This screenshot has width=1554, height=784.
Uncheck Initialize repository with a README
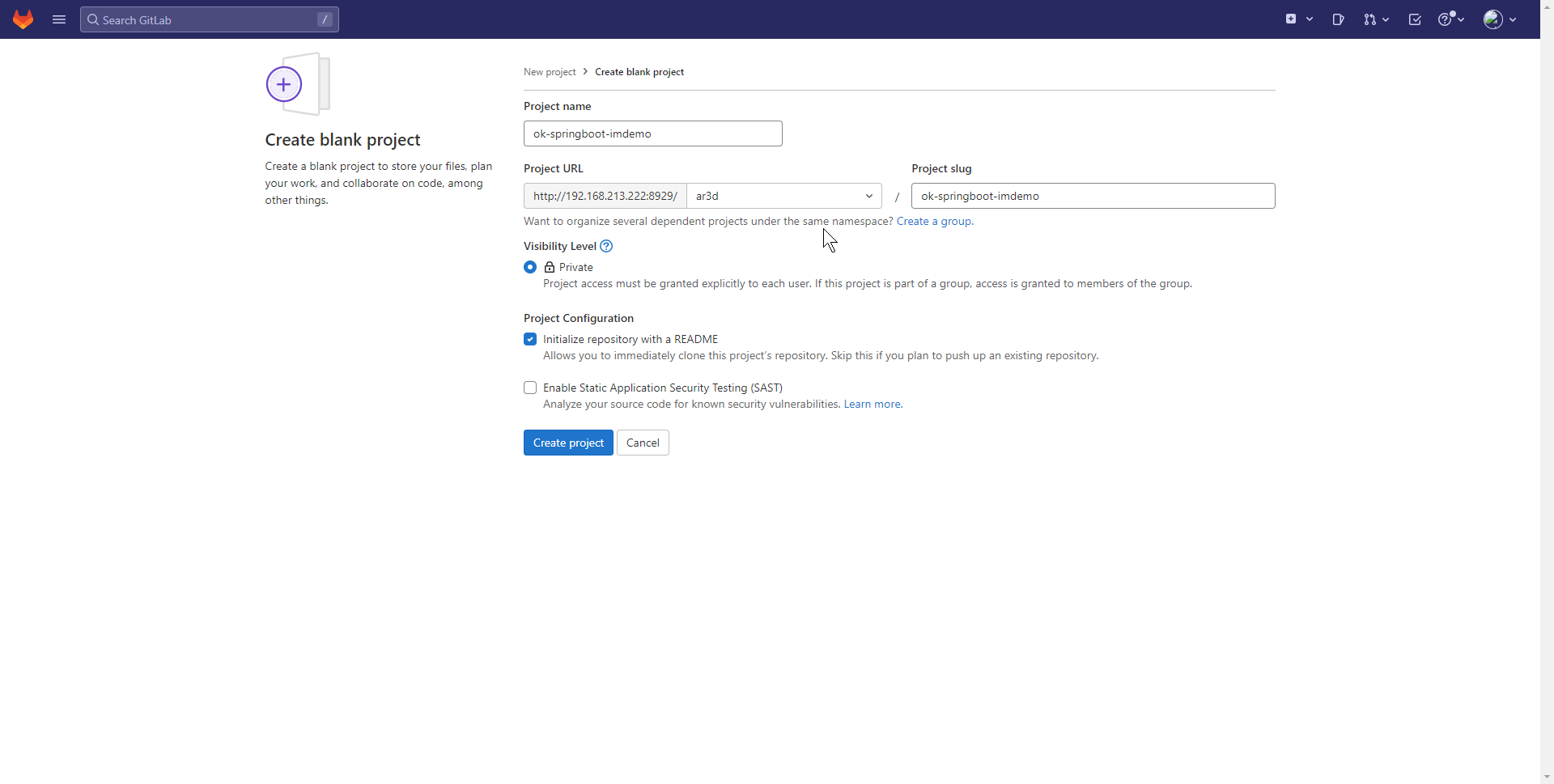530,339
